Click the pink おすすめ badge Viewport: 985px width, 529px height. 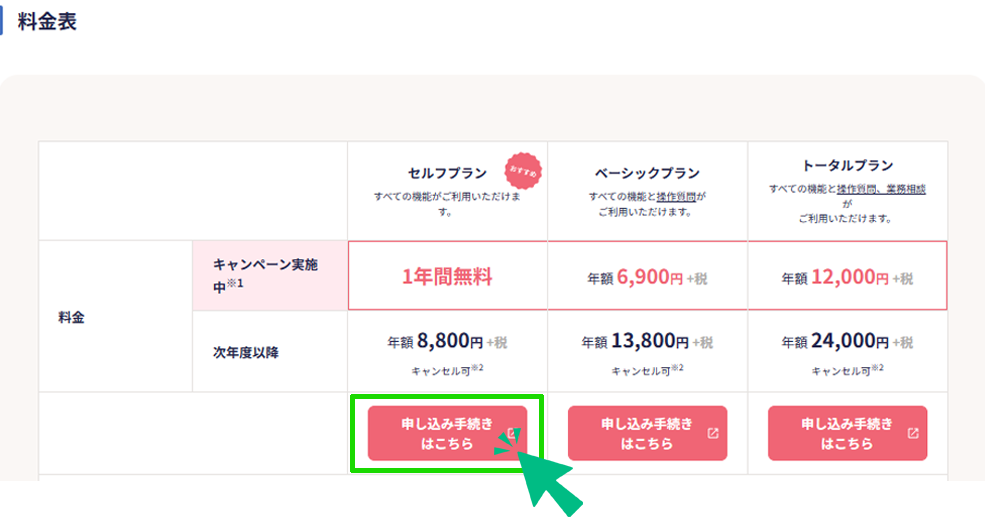point(523,171)
